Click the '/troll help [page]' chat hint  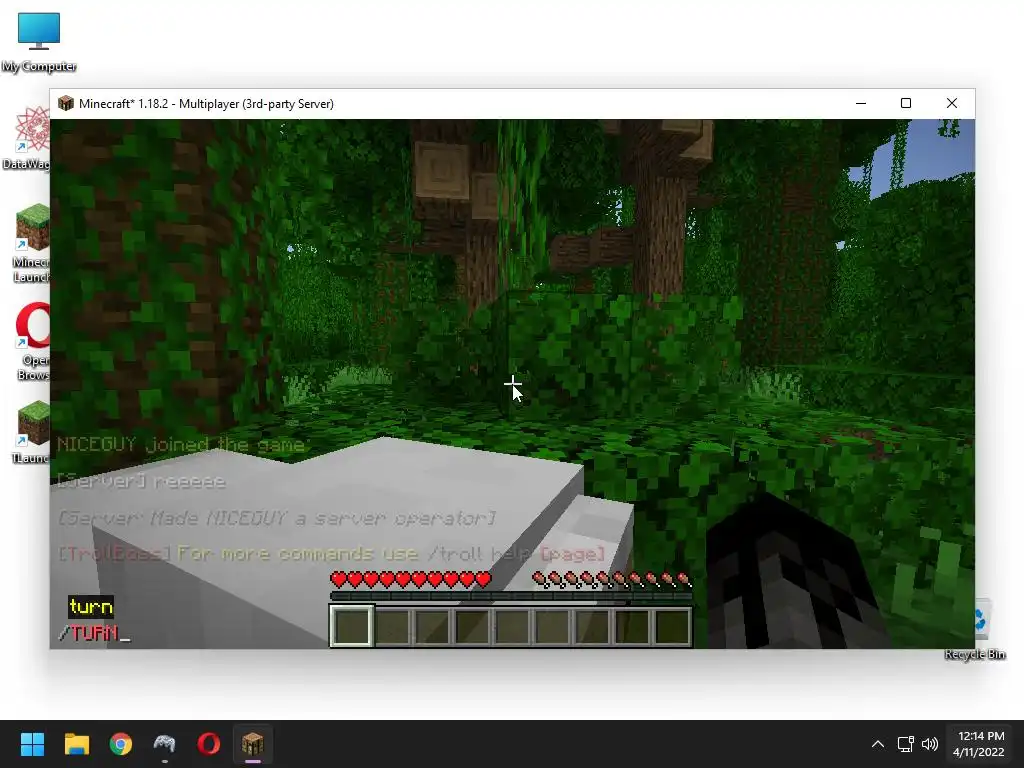(516, 554)
